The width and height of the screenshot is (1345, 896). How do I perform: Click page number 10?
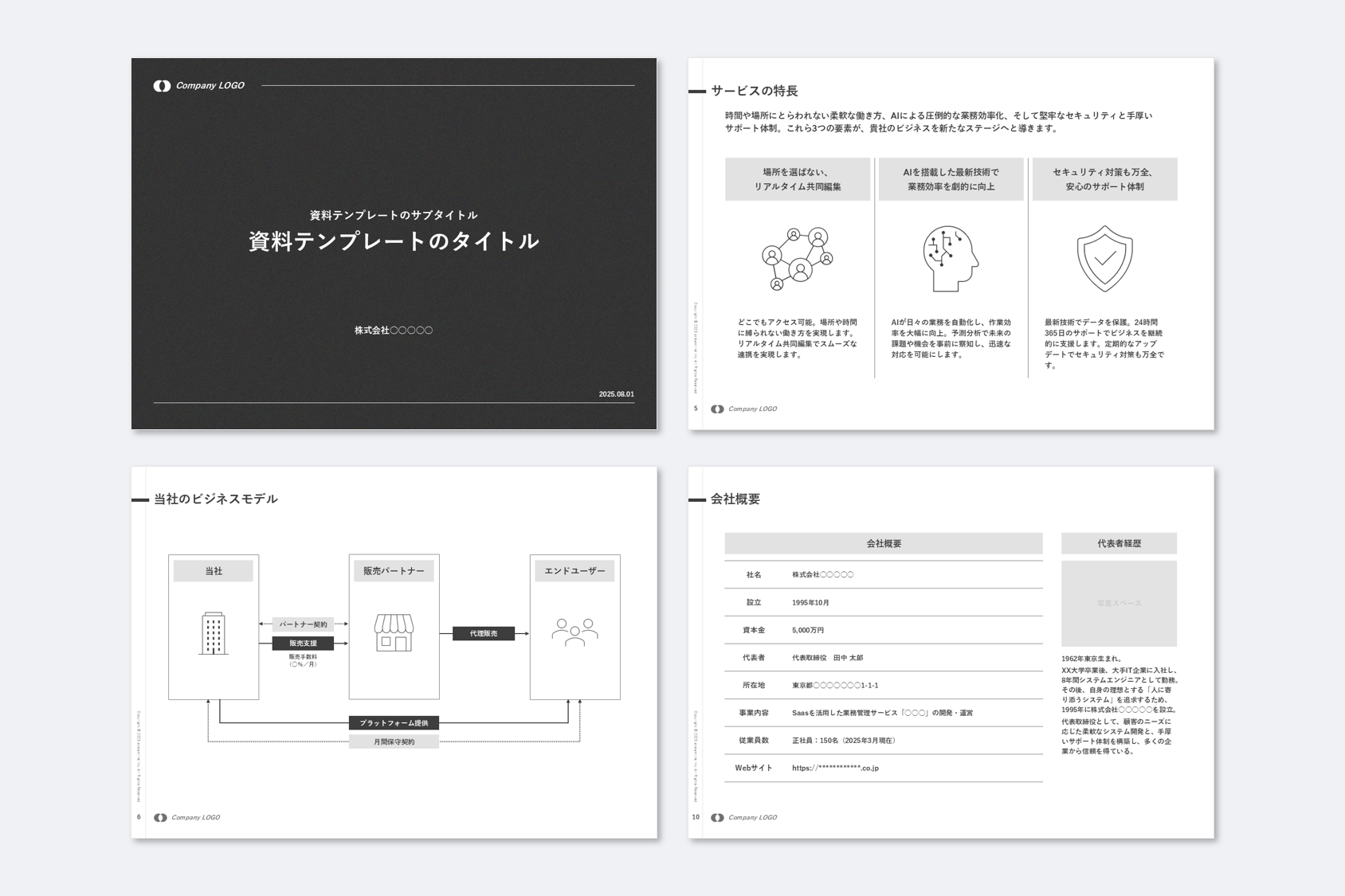696,818
